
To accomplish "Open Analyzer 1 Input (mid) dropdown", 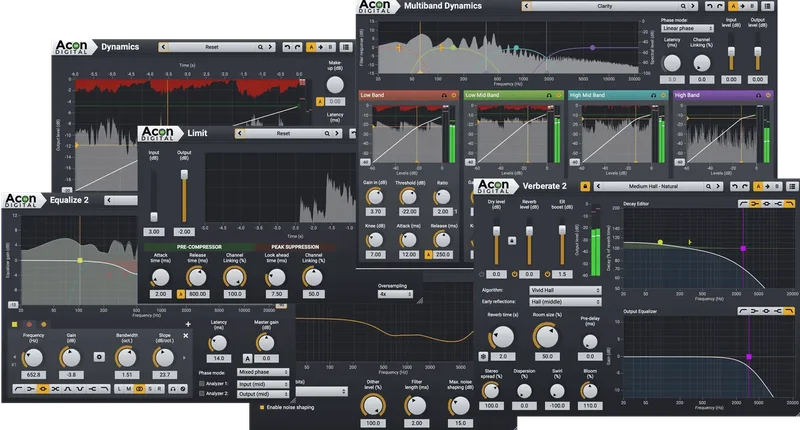I will (x=263, y=384).
